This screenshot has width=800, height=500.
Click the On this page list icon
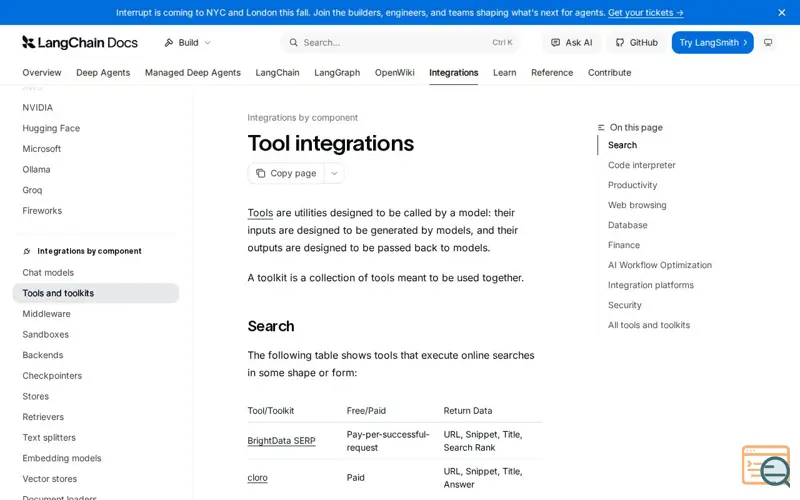(601, 128)
